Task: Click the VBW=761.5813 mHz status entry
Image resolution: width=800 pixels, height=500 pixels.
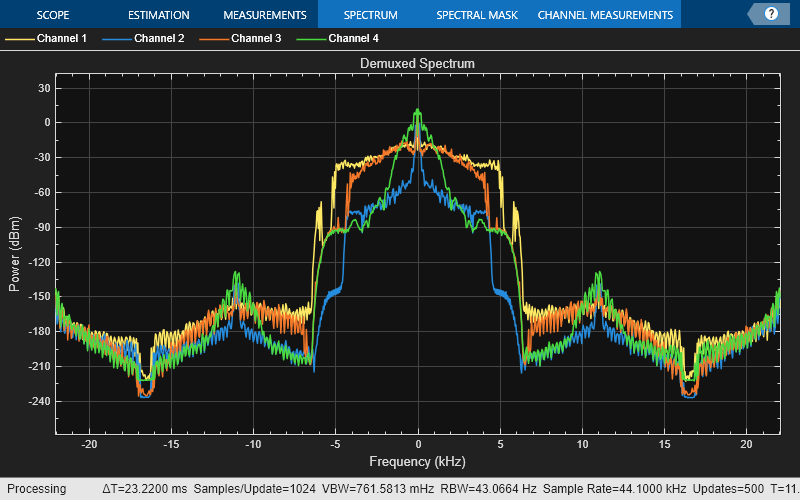Action: 378,489
